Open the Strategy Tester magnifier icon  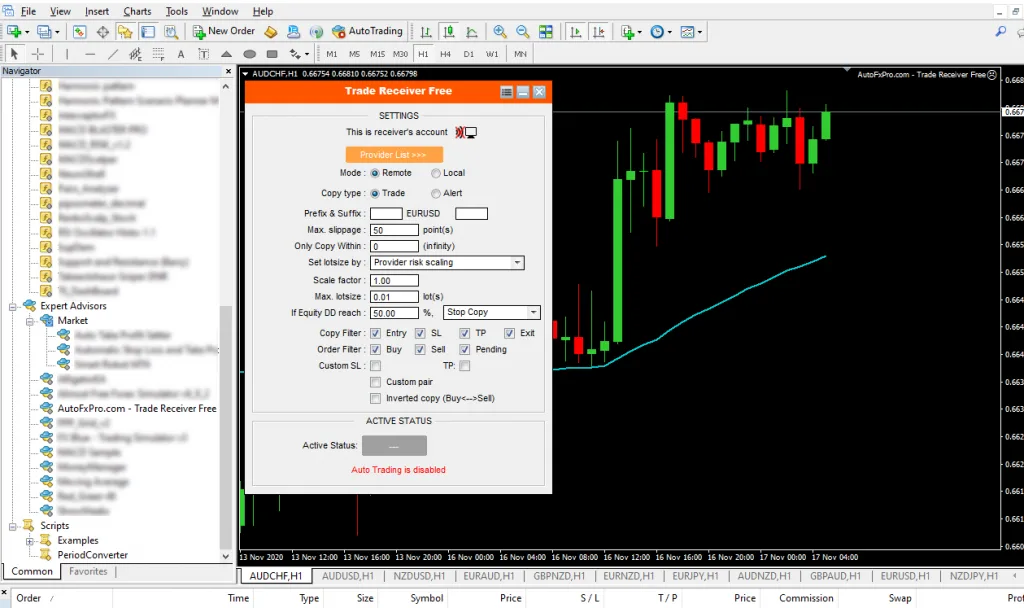(x=171, y=31)
